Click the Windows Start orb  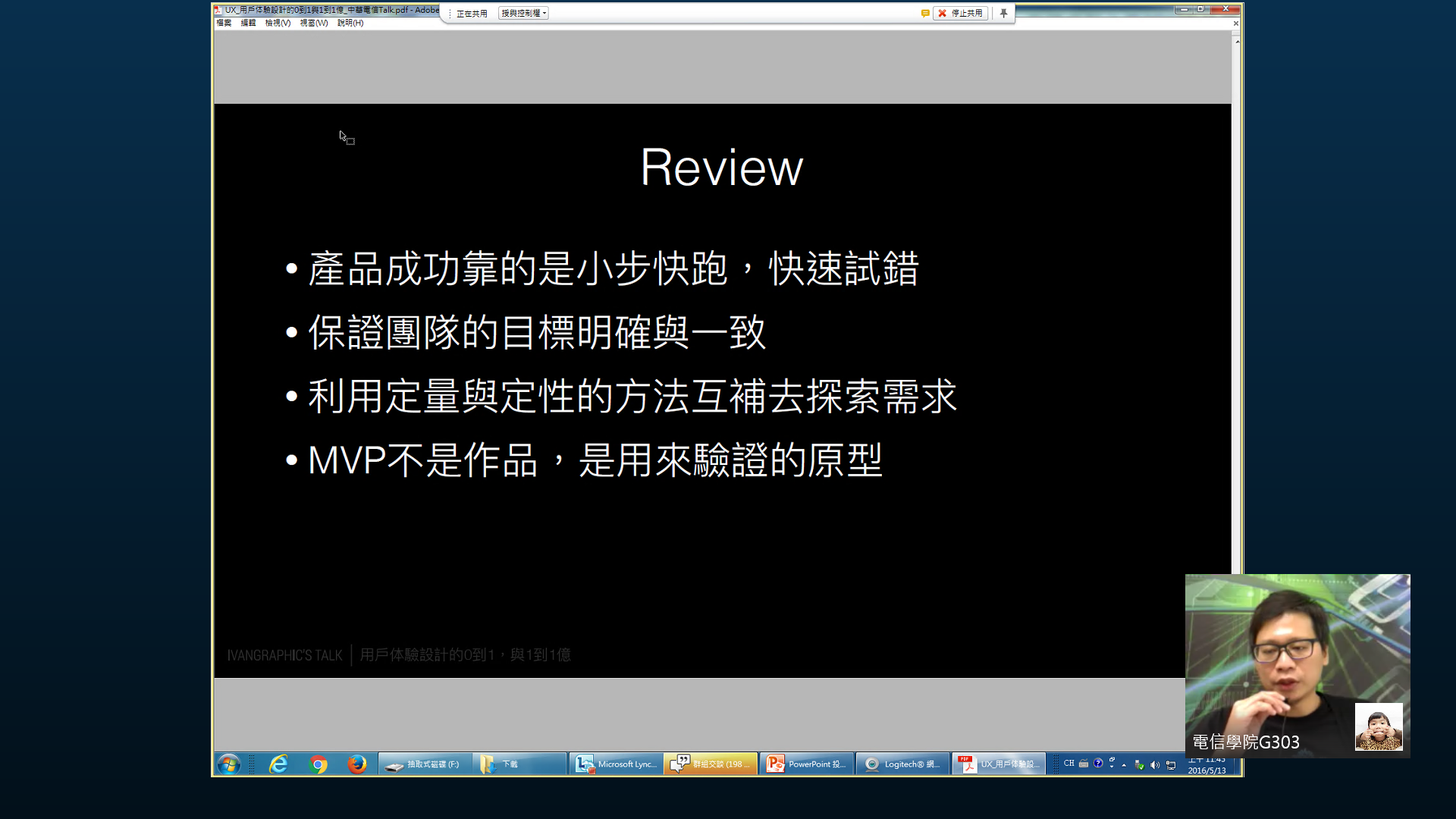coord(228,764)
